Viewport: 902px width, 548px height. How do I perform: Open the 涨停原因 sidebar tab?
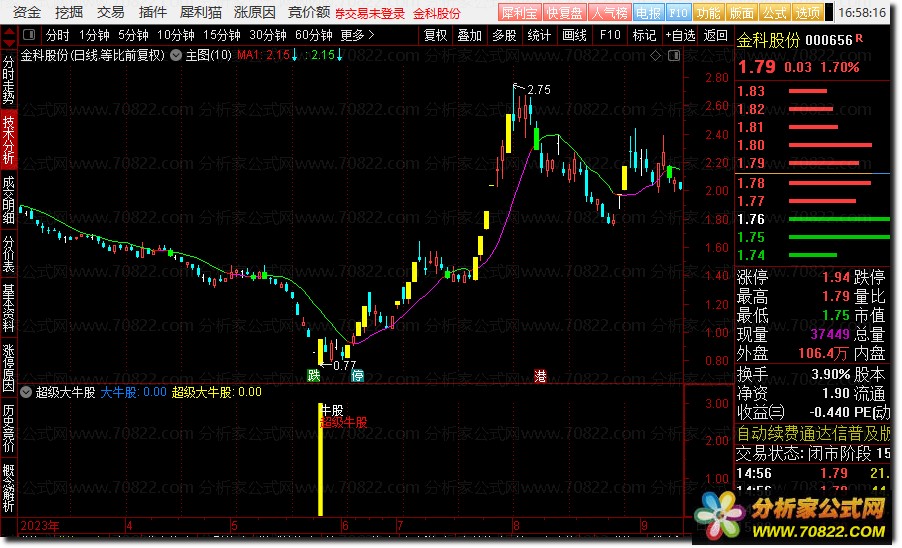[9, 368]
